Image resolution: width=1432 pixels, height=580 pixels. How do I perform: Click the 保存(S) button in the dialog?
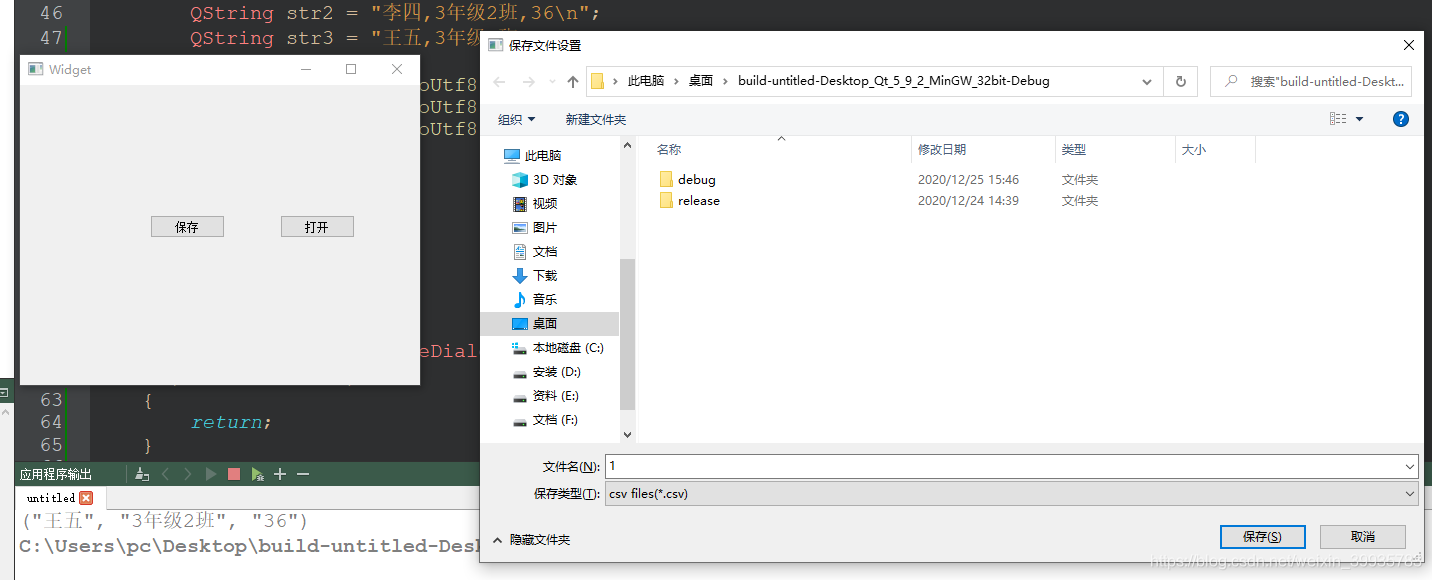(1262, 537)
